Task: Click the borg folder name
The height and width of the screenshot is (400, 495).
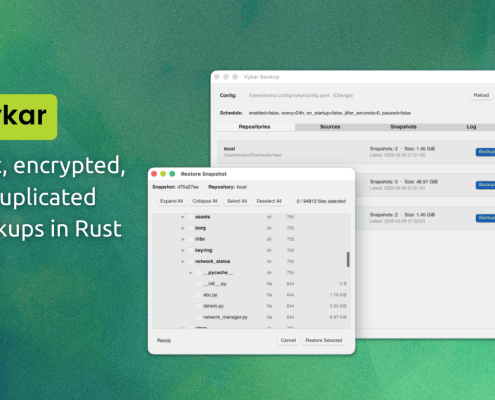Action: [x=200, y=228]
